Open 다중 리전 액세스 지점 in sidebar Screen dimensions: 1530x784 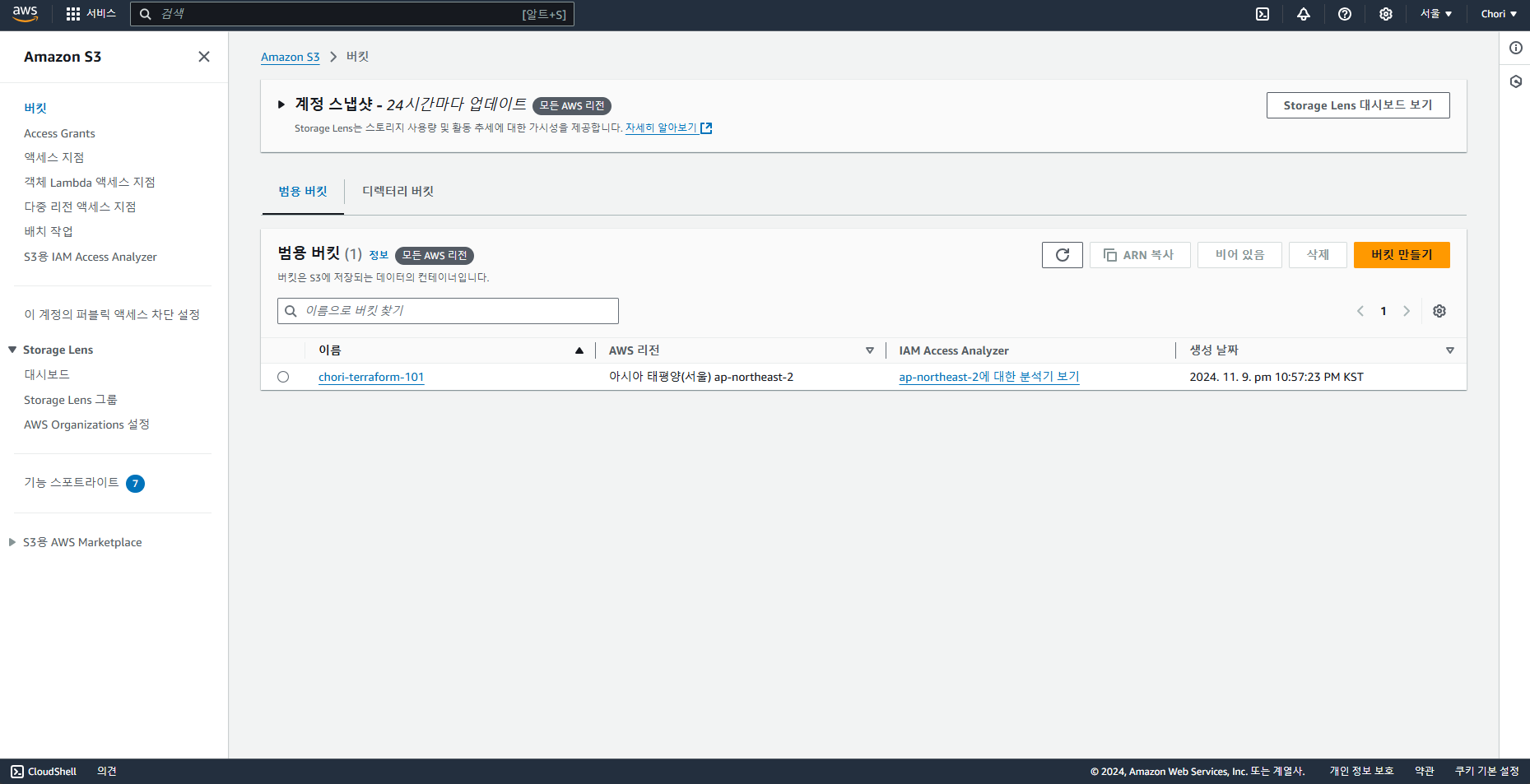[80, 206]
